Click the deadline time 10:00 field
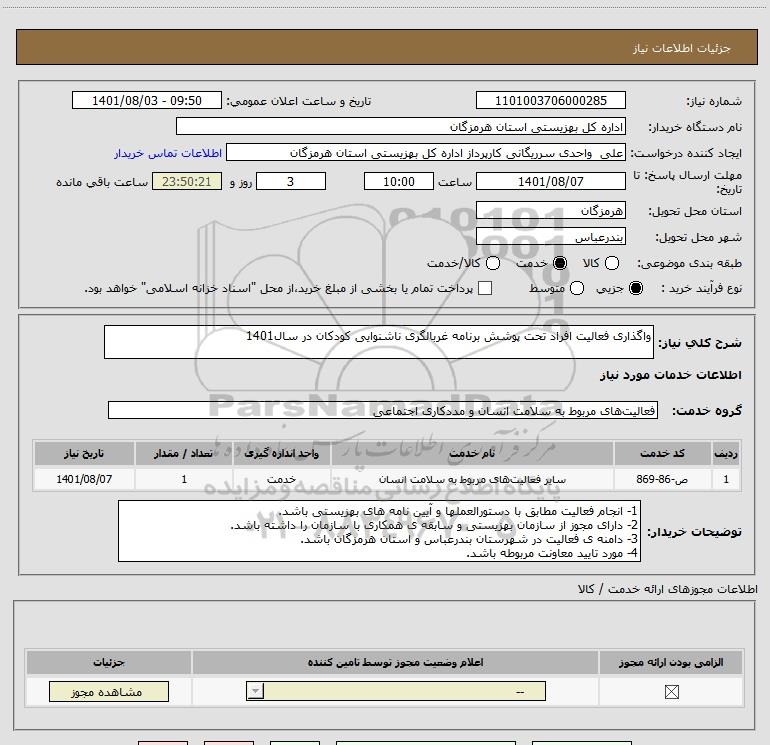 [x=399, y=181]
